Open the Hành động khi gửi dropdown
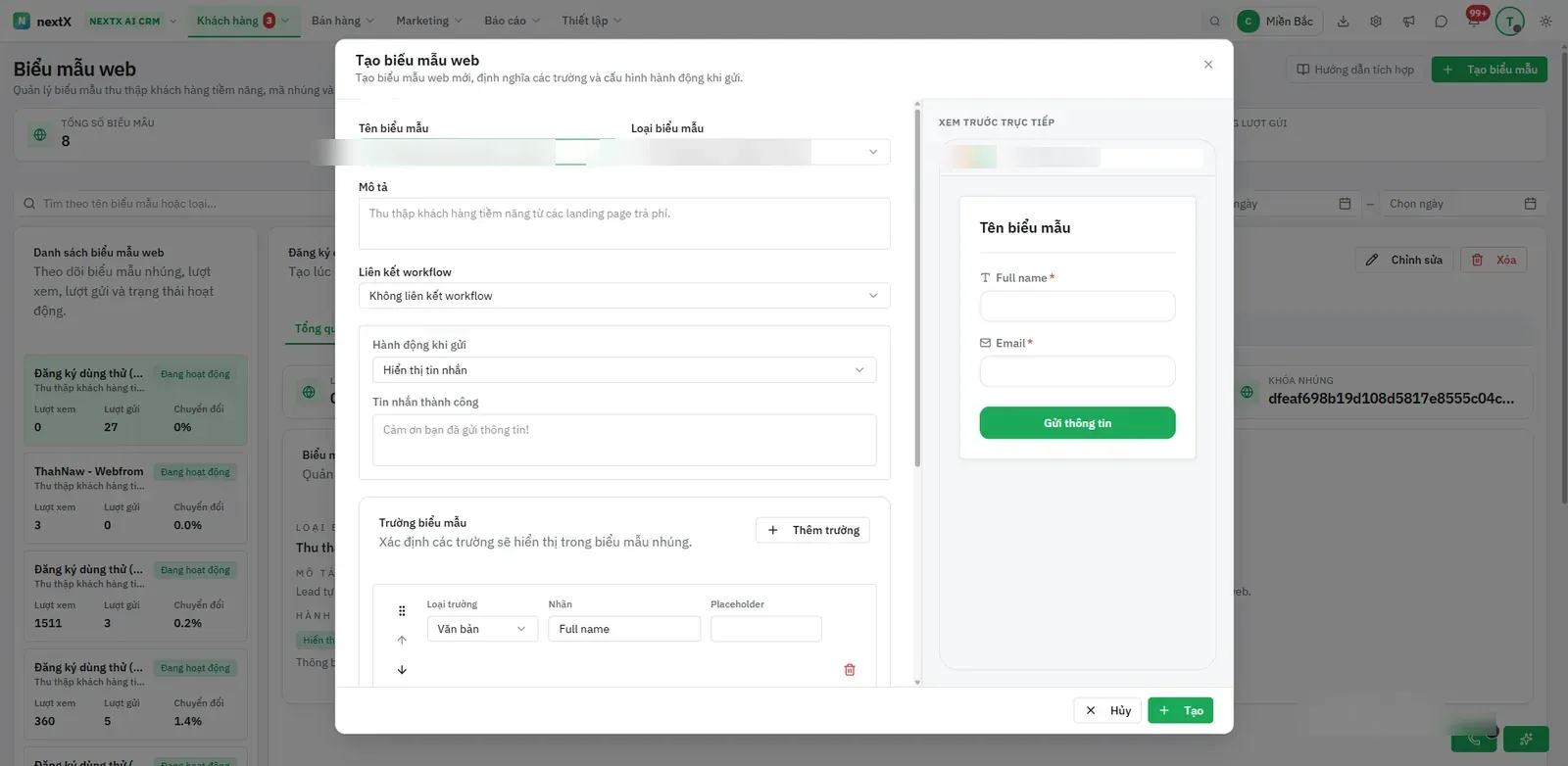Viewport: 1568px width, 766px height. tap(624, 370)
